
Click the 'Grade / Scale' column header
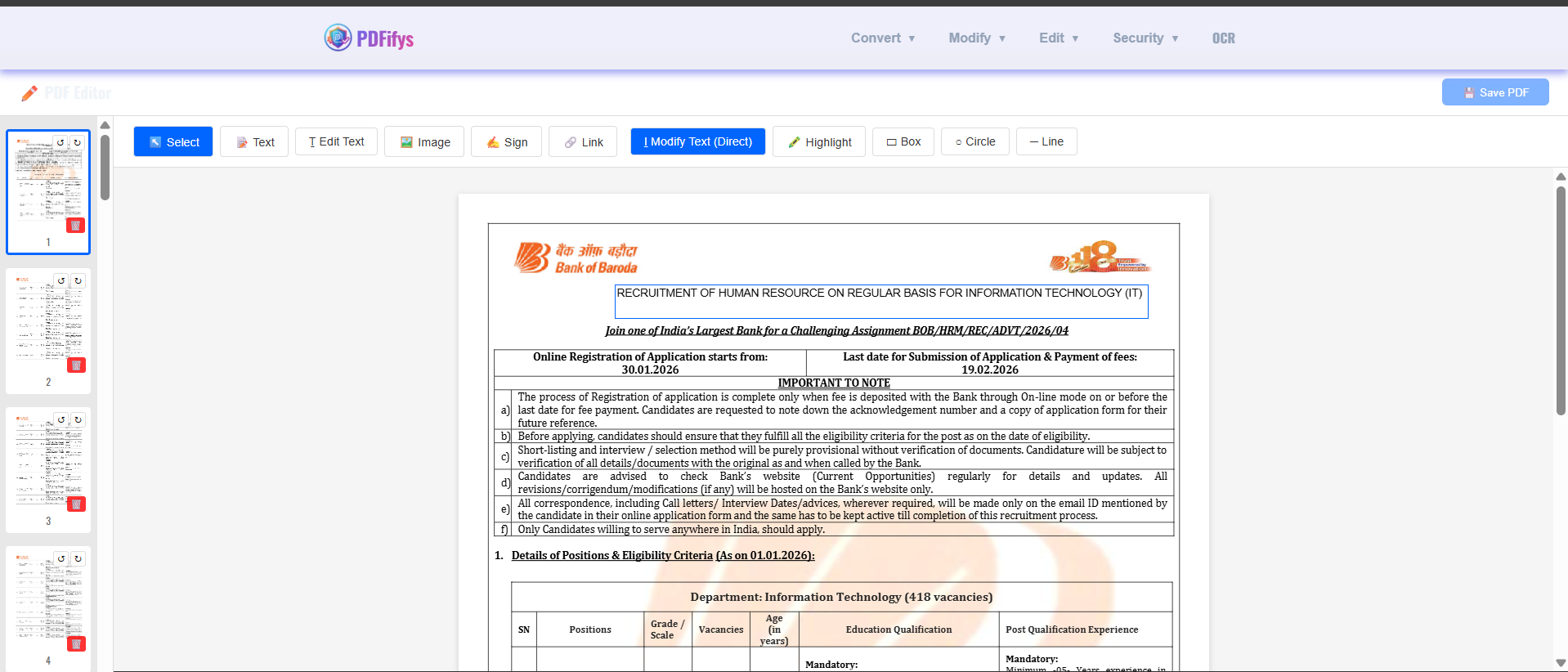[x=667, y=629]
